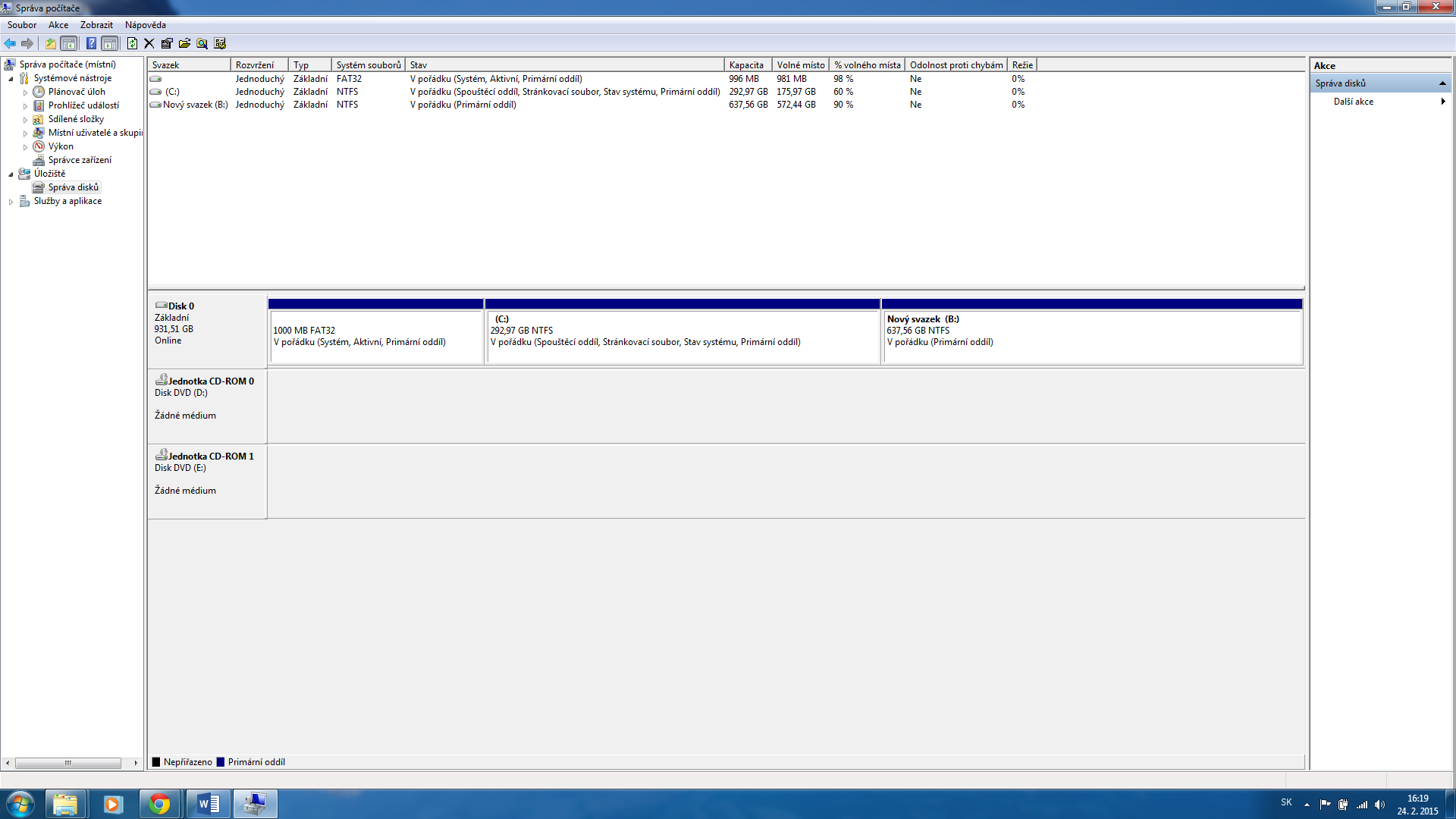Click the Up one level folder icon
Viewport: 1456px width, 819px height.
50,43
